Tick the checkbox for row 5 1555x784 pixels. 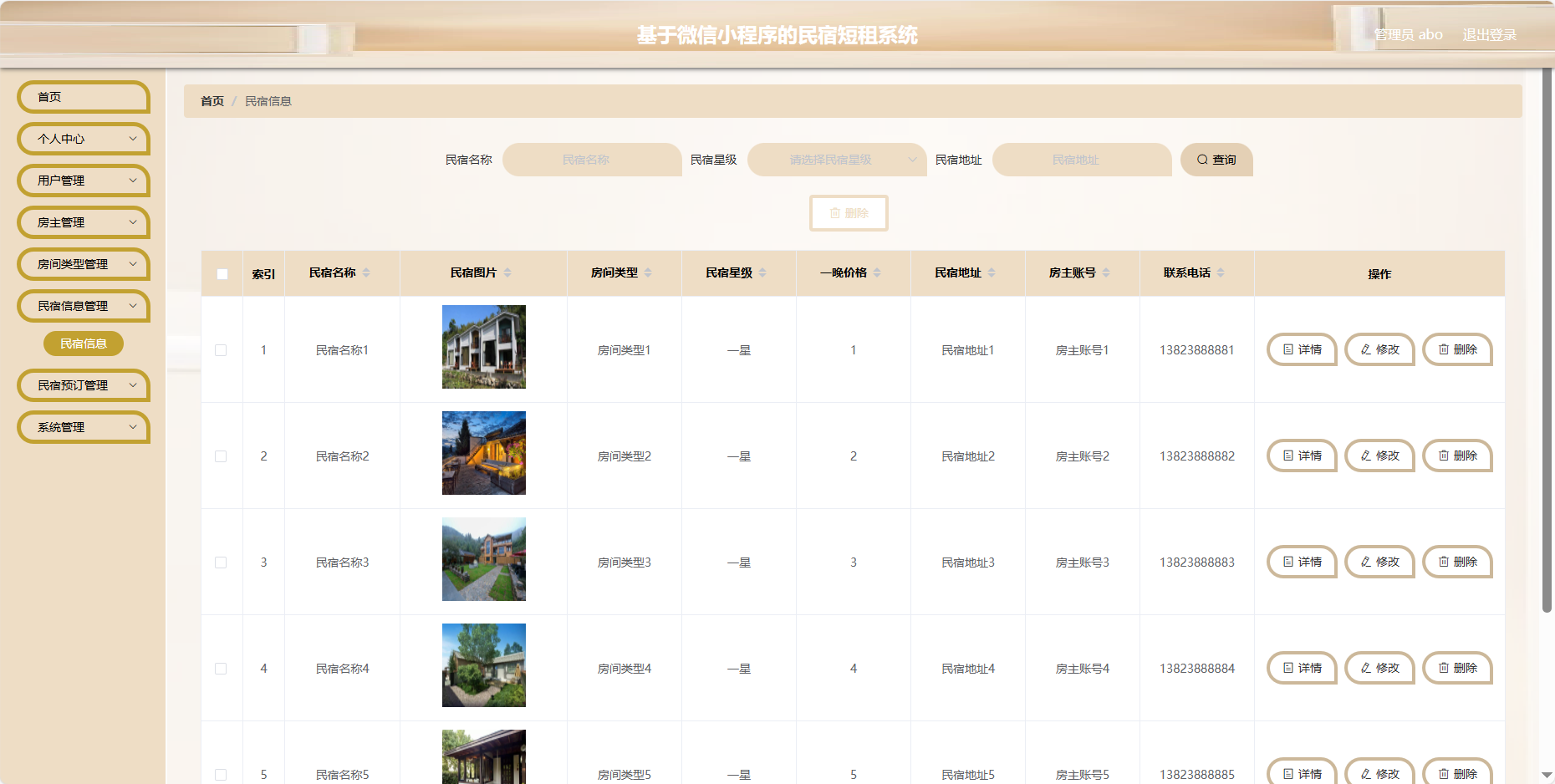pos(221,775)
